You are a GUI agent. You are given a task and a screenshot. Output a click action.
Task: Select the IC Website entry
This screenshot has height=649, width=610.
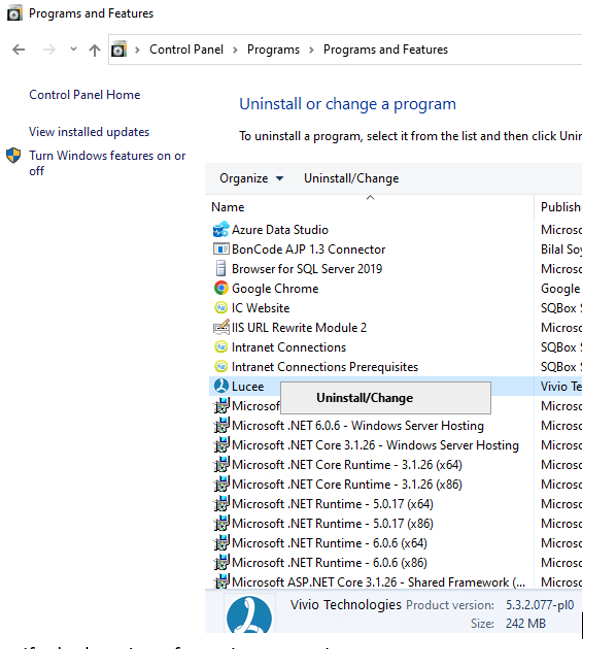260,308
